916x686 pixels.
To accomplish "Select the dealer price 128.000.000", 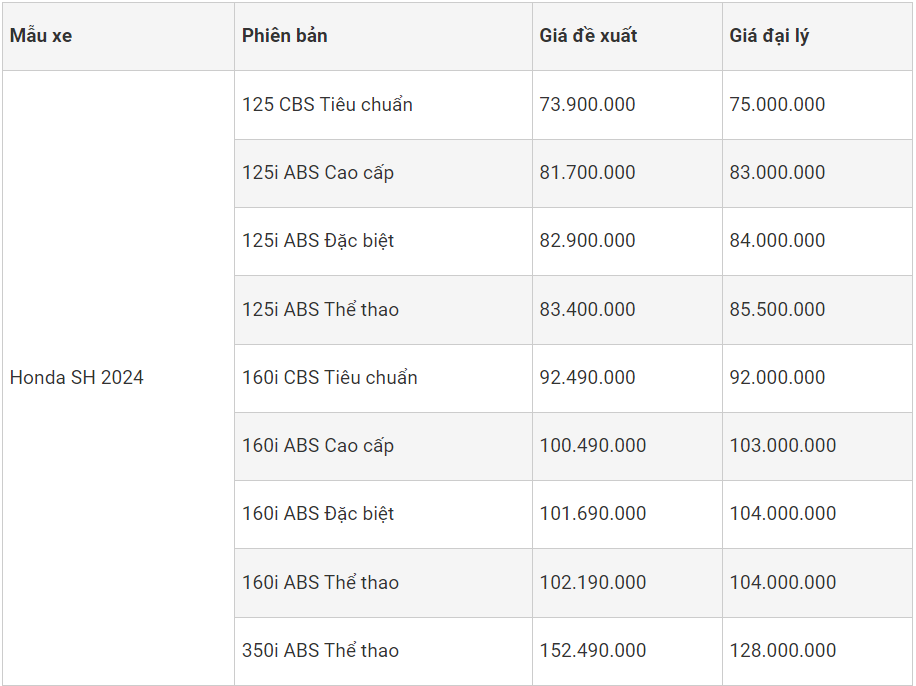I will (782, 651).
